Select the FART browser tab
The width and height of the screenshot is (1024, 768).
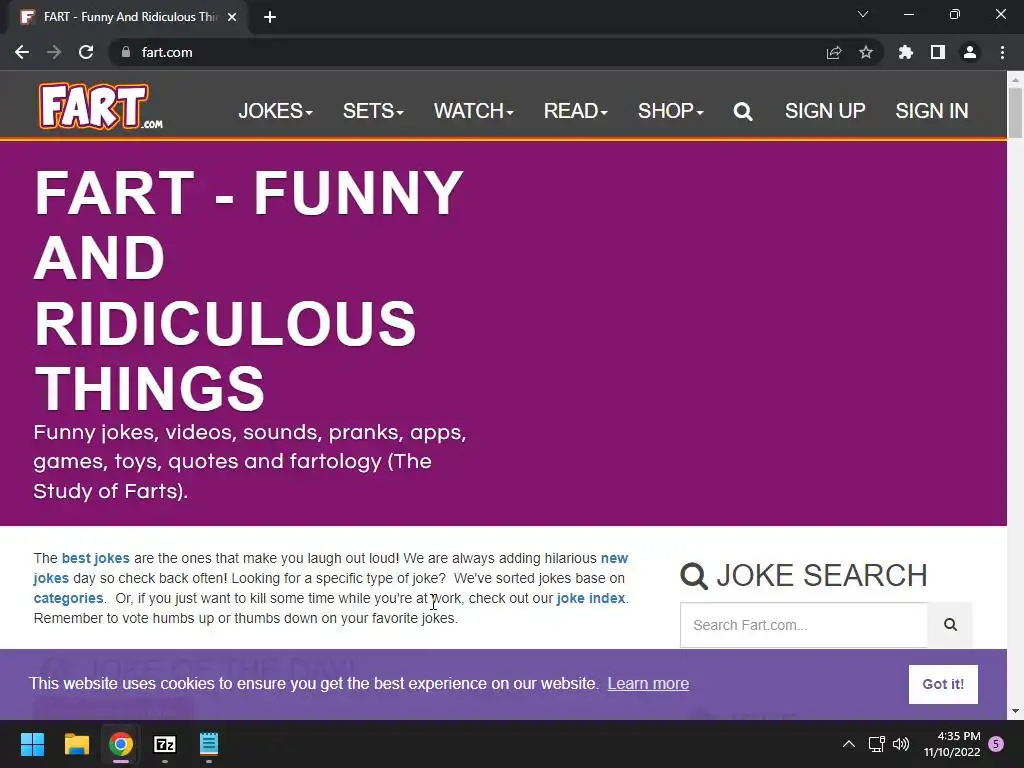pyautogui.click(x=129, y=17)
